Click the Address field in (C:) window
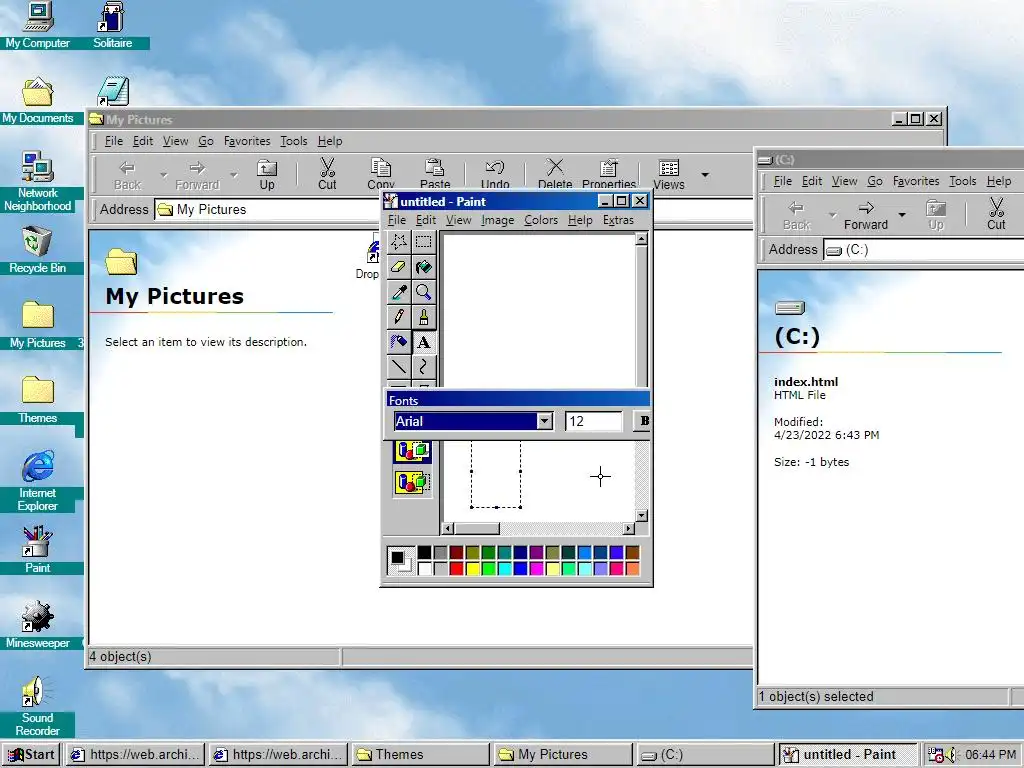Viewport: 1024px width, 768px height. 923,249
